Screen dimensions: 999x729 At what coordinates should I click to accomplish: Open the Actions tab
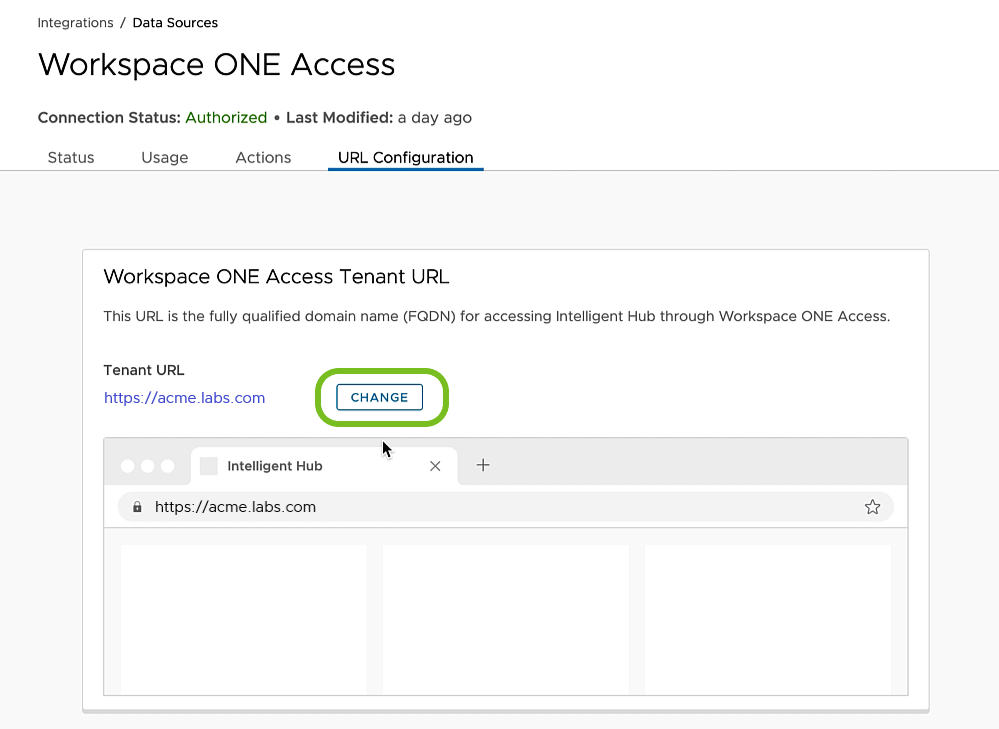coord(263,157)
